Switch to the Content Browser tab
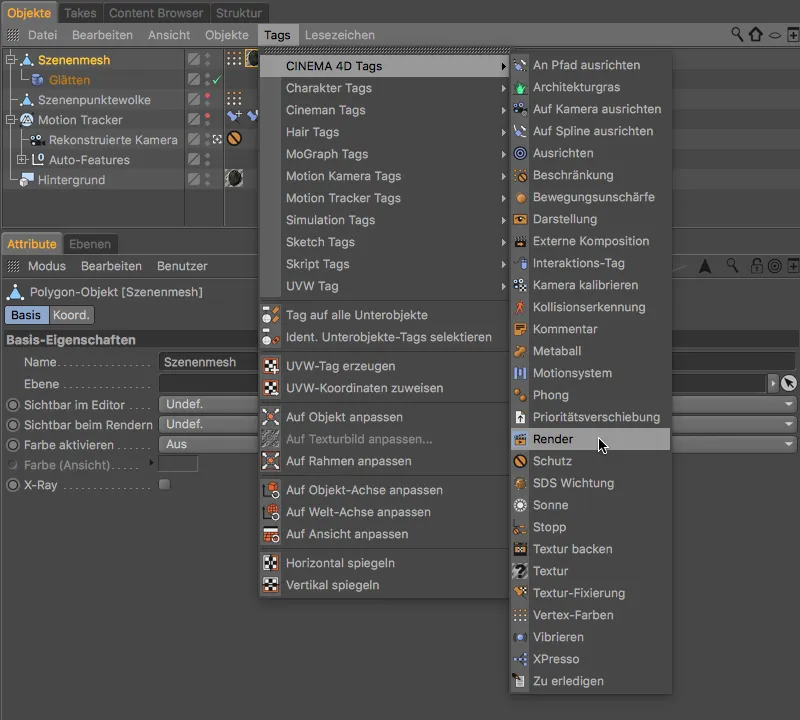The width and height of the screenshot is (800, 720). [x=156, y=13]
